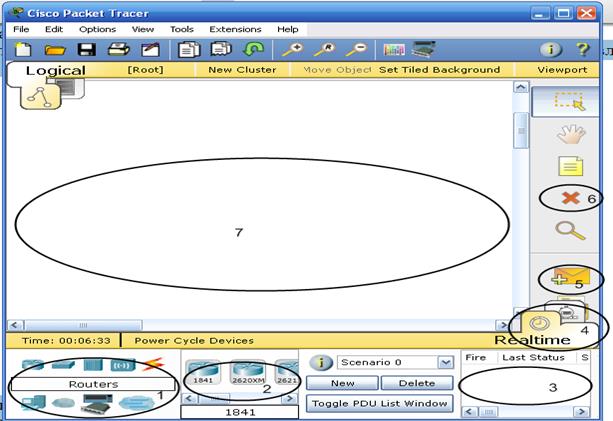Open the View menu
The width and height of the screenshot is (613, 421).
(x=143, y=29)
